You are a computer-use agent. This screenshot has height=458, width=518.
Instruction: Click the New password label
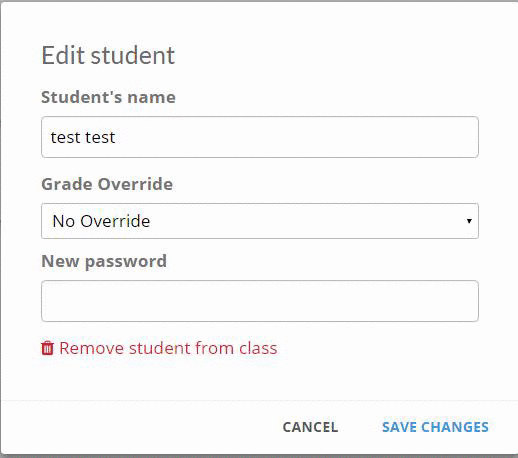click(x=104, y=261)
